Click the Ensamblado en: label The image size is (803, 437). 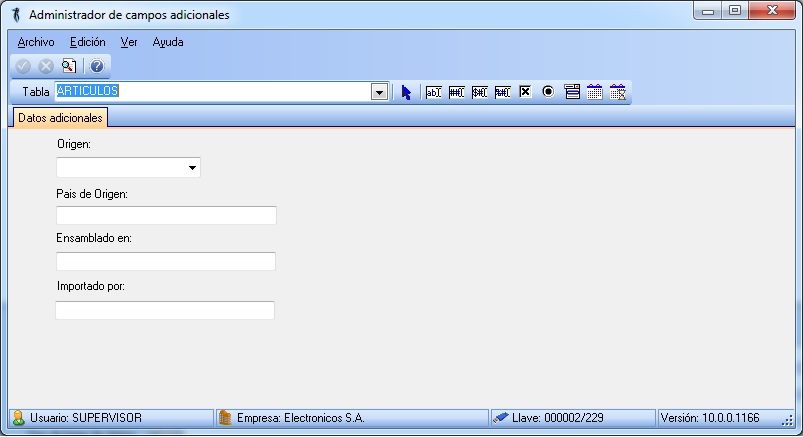94,238
